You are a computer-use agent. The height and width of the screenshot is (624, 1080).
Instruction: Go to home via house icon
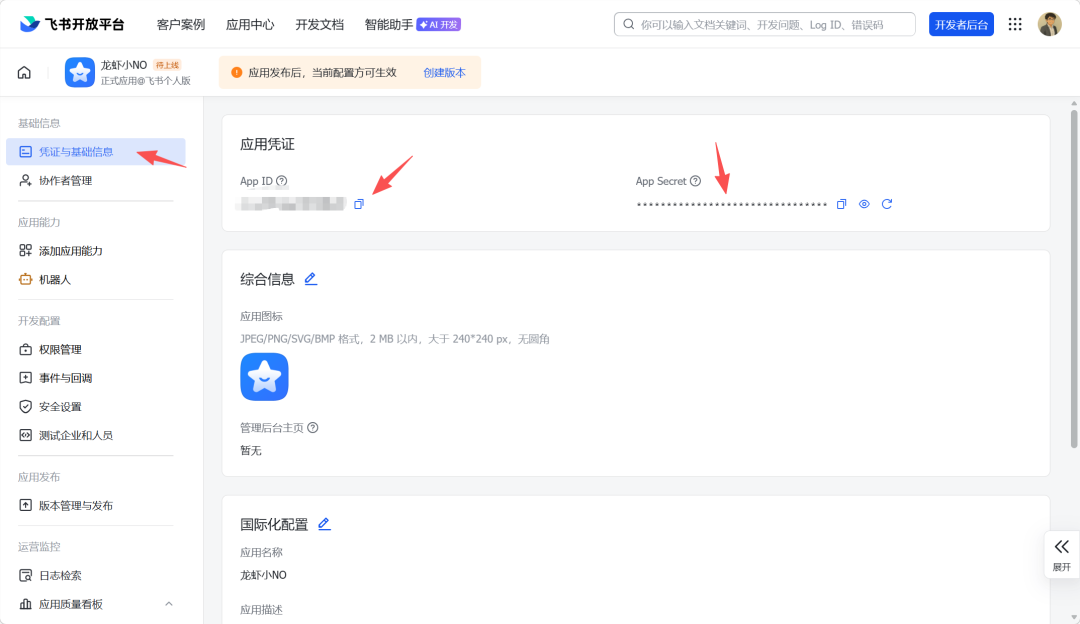pyautogui.click(x=24, y=73)
